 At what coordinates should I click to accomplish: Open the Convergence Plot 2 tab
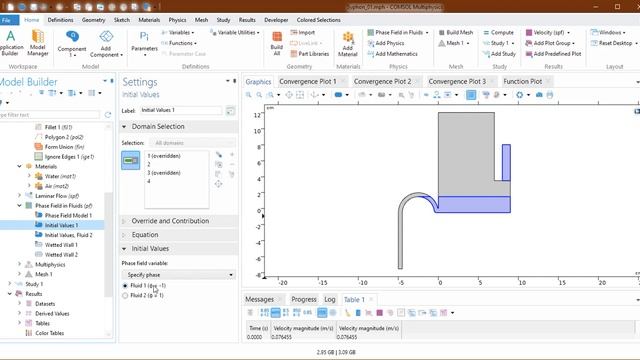pos(382,81)
